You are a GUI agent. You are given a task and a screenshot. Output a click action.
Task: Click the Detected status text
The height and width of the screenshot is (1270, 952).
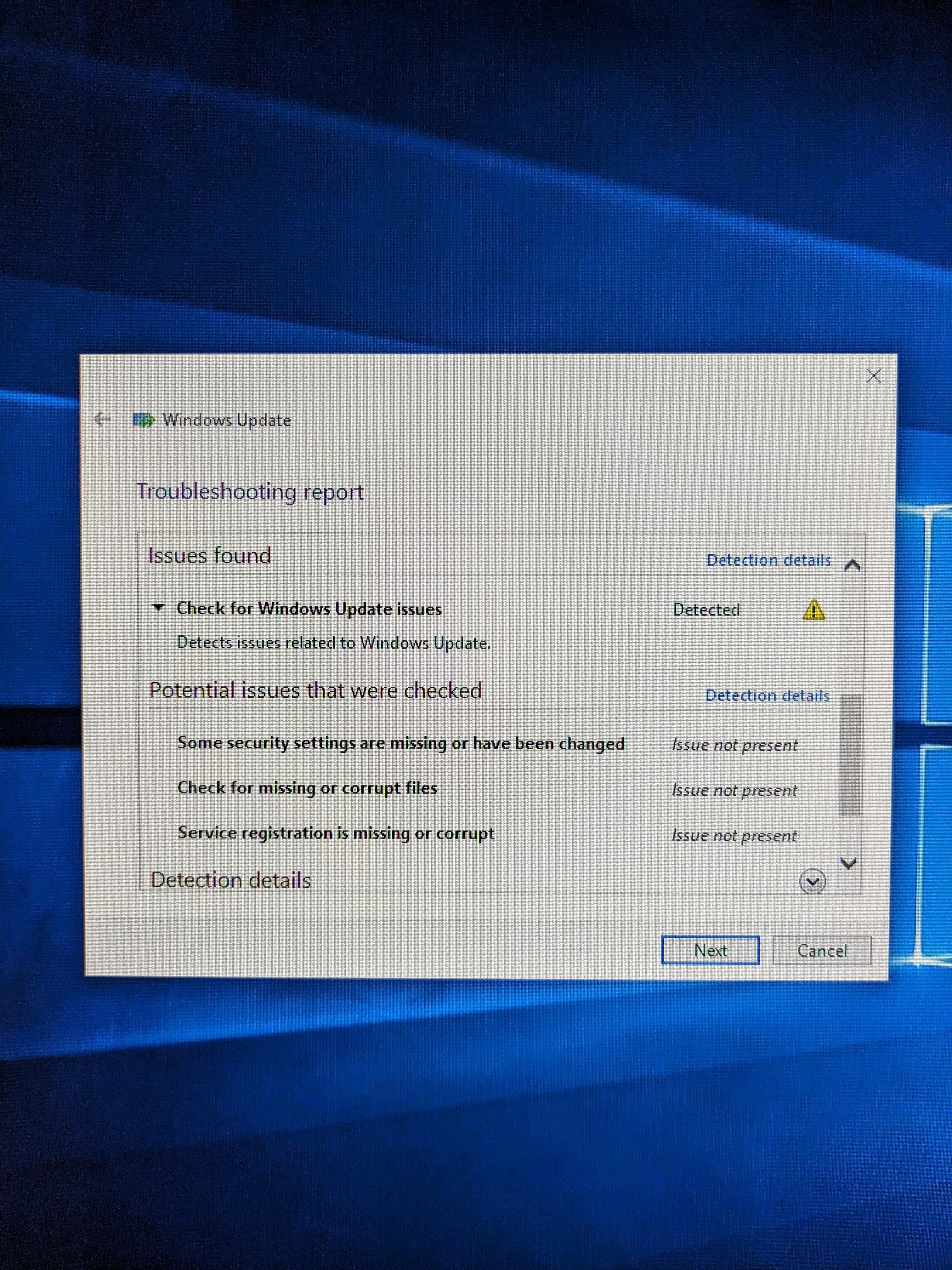(x=706, y=610)
